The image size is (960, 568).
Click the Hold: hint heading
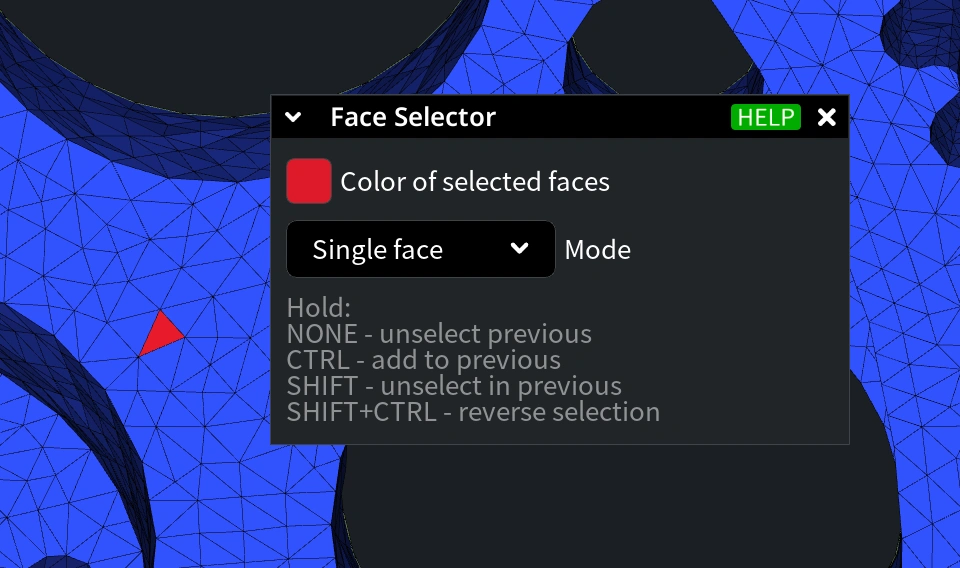click(x=318, y=308)
